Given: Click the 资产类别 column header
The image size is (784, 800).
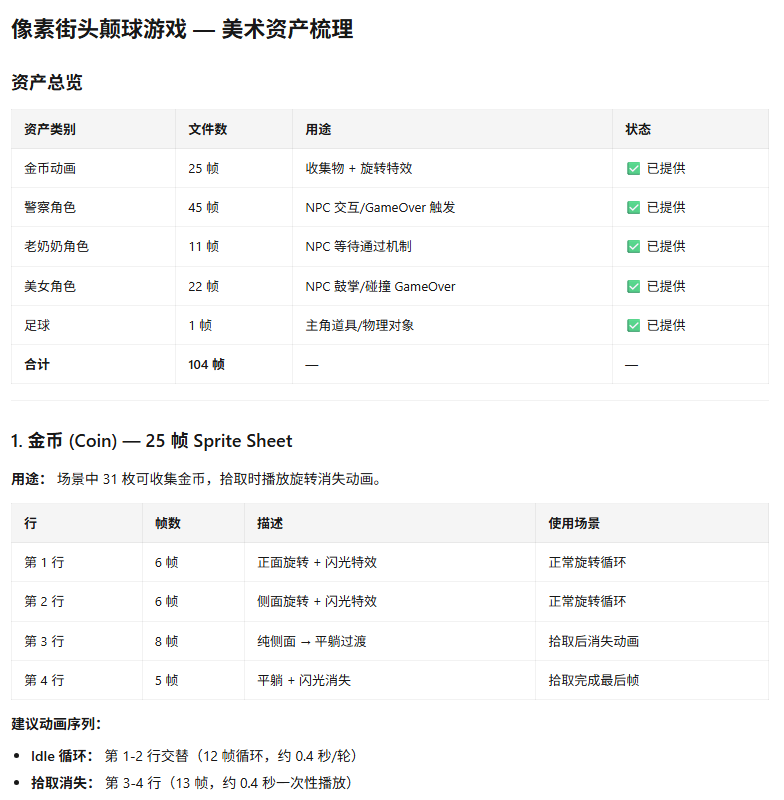Looking at the screenshot, I should 93,129.
